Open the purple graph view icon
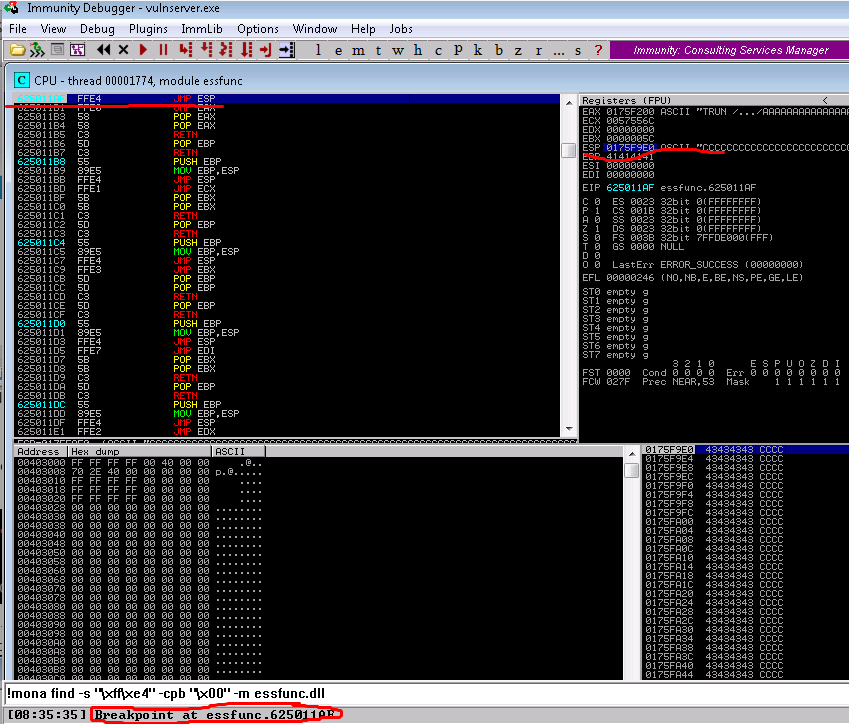849x724 pixels. pos(77,50)
